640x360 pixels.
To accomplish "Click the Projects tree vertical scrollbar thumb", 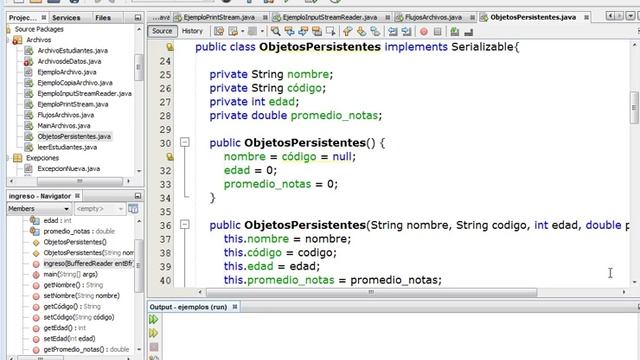I will [x=138, y=67].
